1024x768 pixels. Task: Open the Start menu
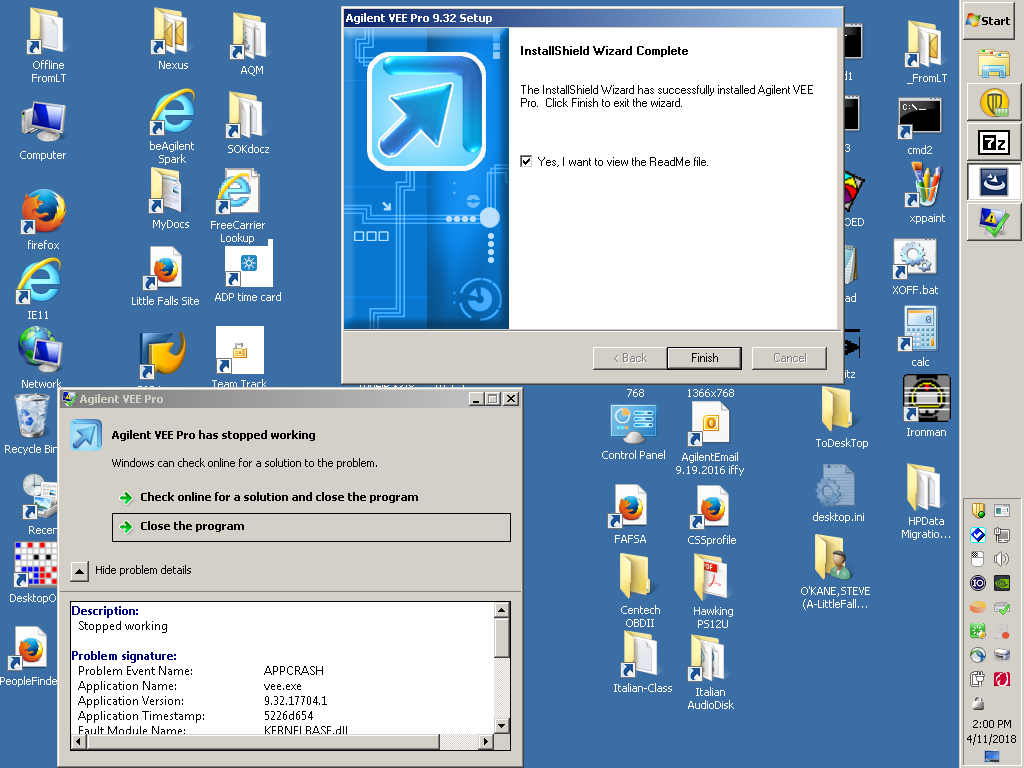(x=988, y=20)
